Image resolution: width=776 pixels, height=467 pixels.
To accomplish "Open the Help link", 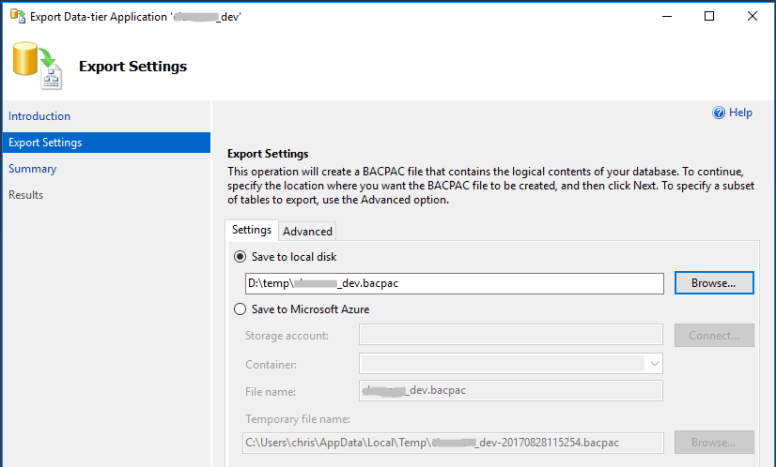I will point(740,113).
